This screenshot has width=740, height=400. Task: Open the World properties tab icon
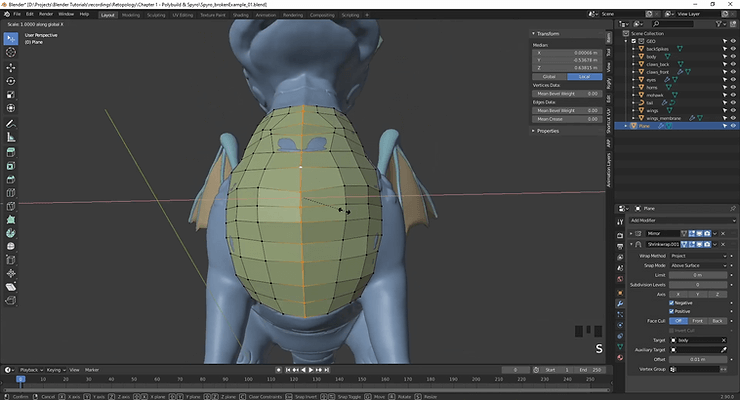click(620, 279)
